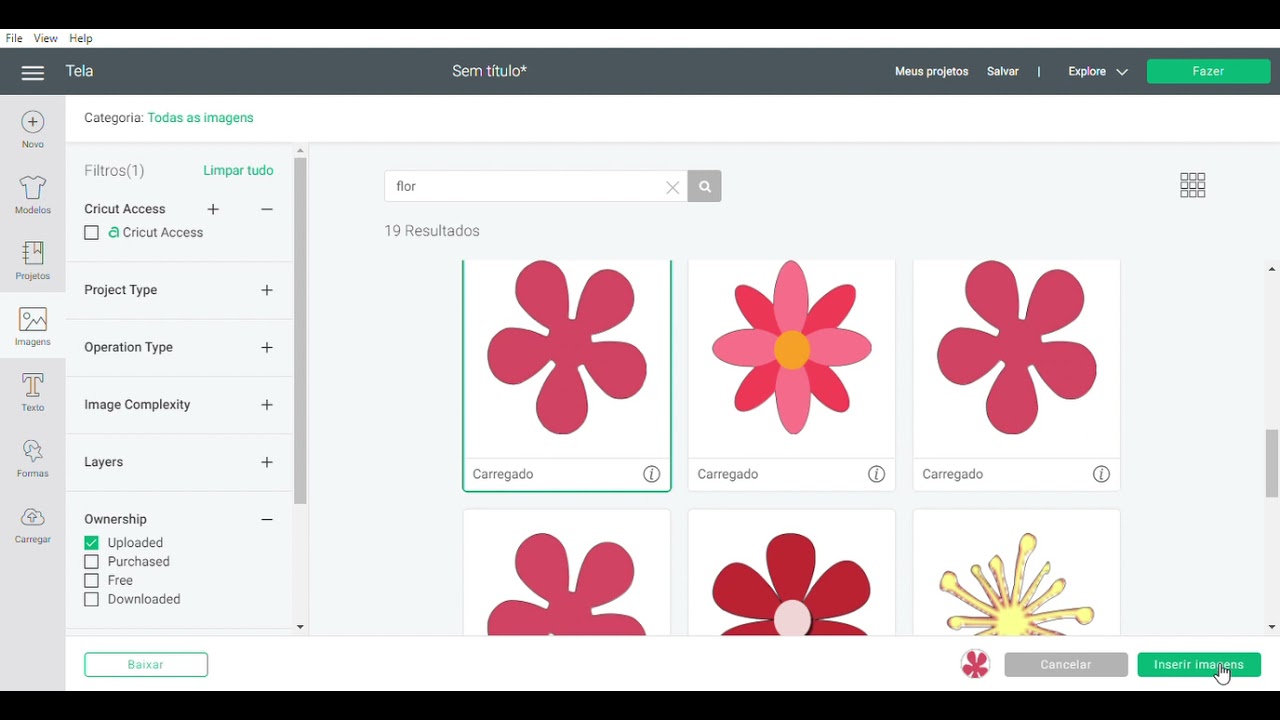Open the Explore machine dropdown
The width and height of the screenshot is (1280, 720).
coord(1098,72)
